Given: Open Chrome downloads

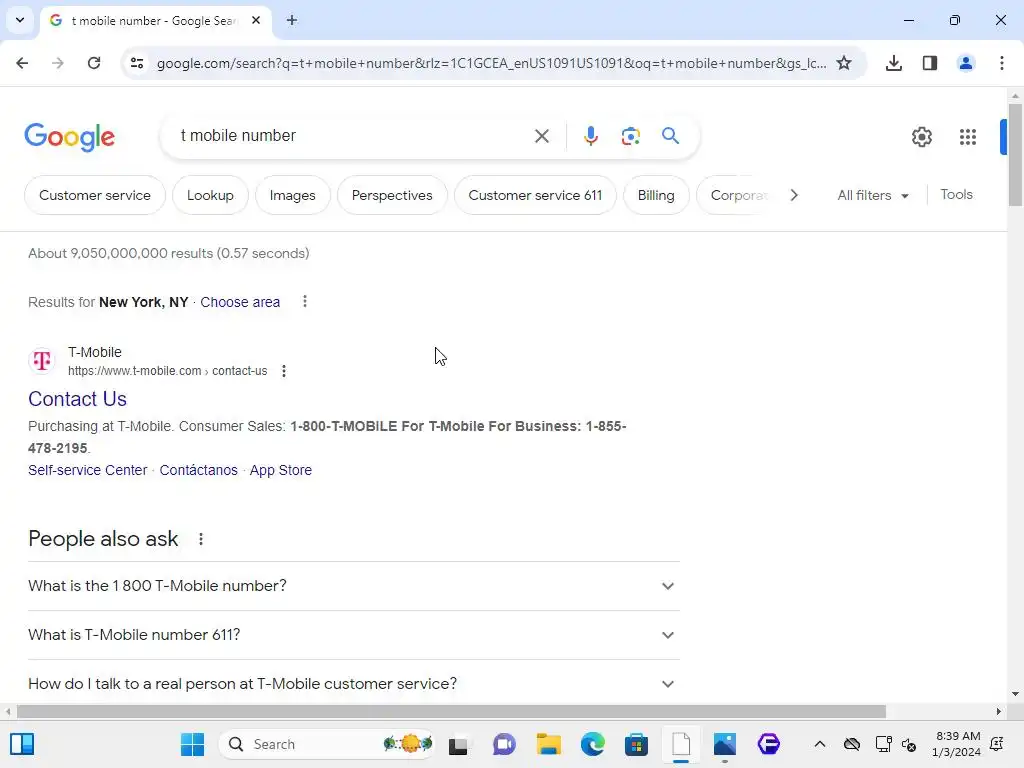Looking at the screenshot, I should (893, 63).
